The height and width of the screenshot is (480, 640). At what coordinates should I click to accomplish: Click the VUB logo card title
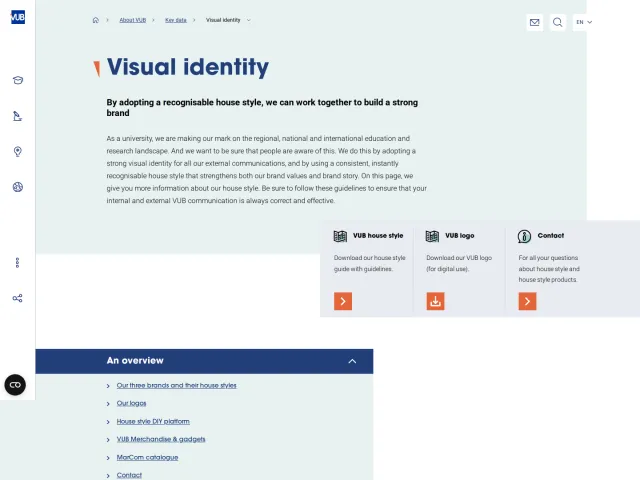(x=460, y=236)
